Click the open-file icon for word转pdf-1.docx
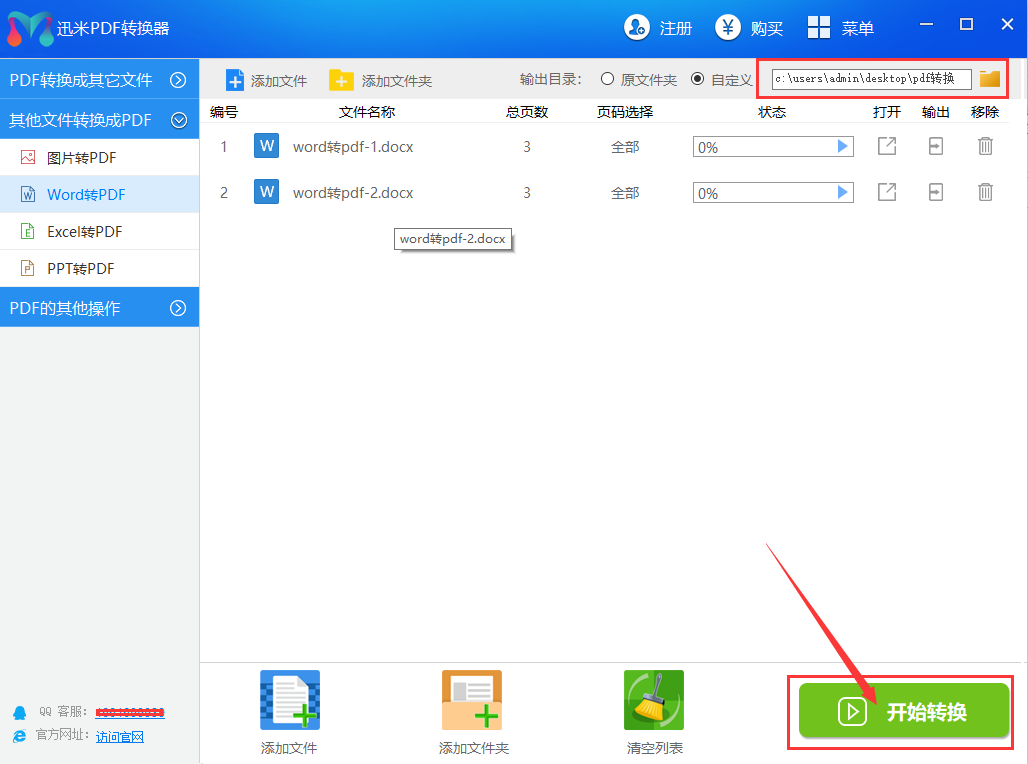1028x764 pixels. point(887,147)
